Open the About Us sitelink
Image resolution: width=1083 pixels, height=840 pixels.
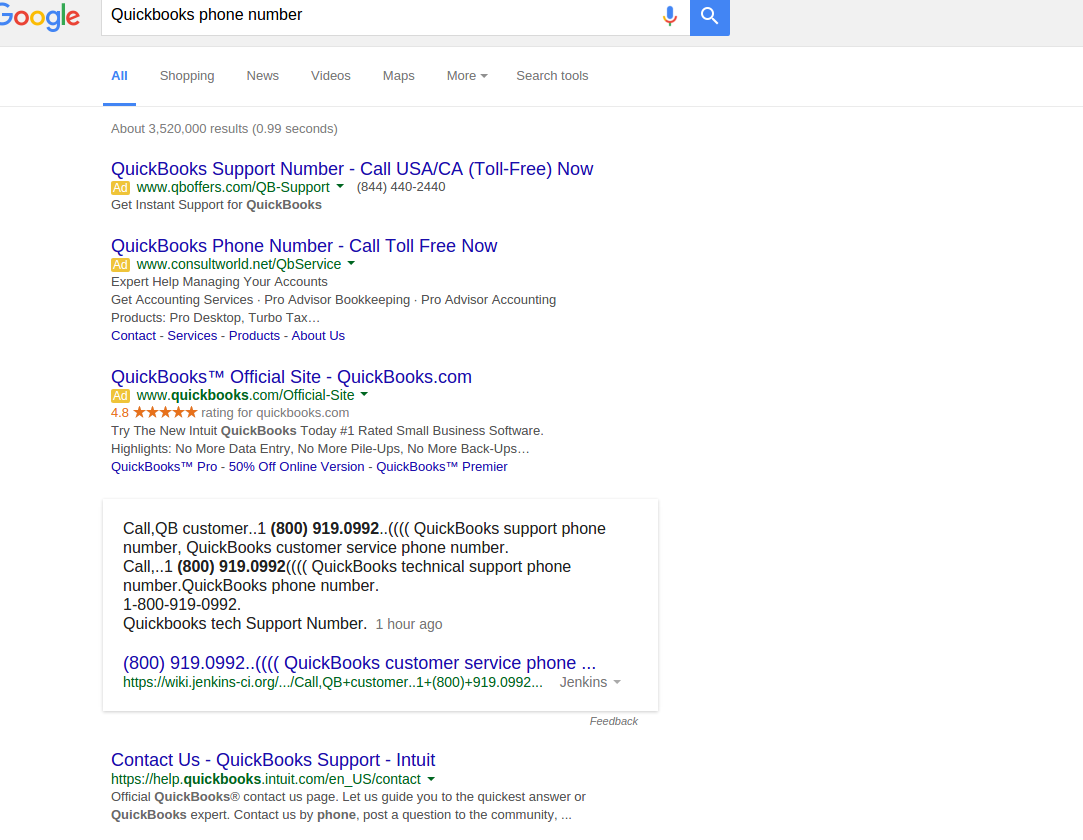pos(318,336)
